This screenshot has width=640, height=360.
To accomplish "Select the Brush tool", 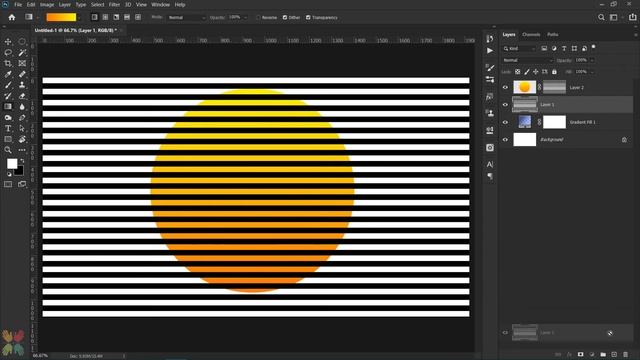I will click(8, 85).
